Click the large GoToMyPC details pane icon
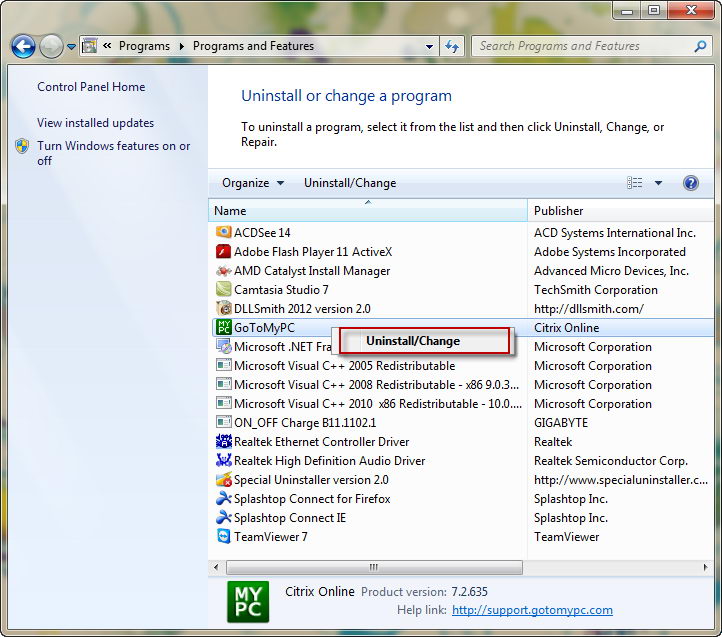Viewport: 722px width, 637px height. pos(248,602)
